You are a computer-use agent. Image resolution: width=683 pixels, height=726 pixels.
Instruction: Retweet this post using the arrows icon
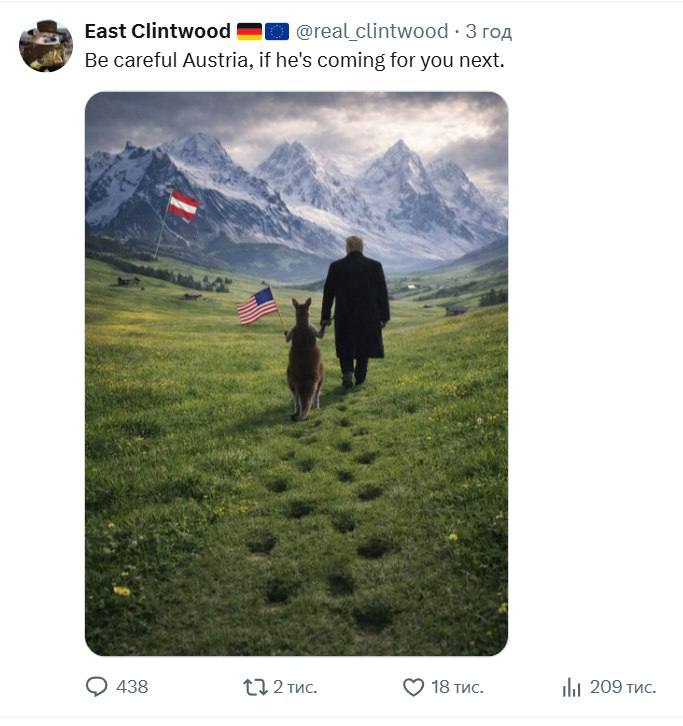[x=255, y=687]
